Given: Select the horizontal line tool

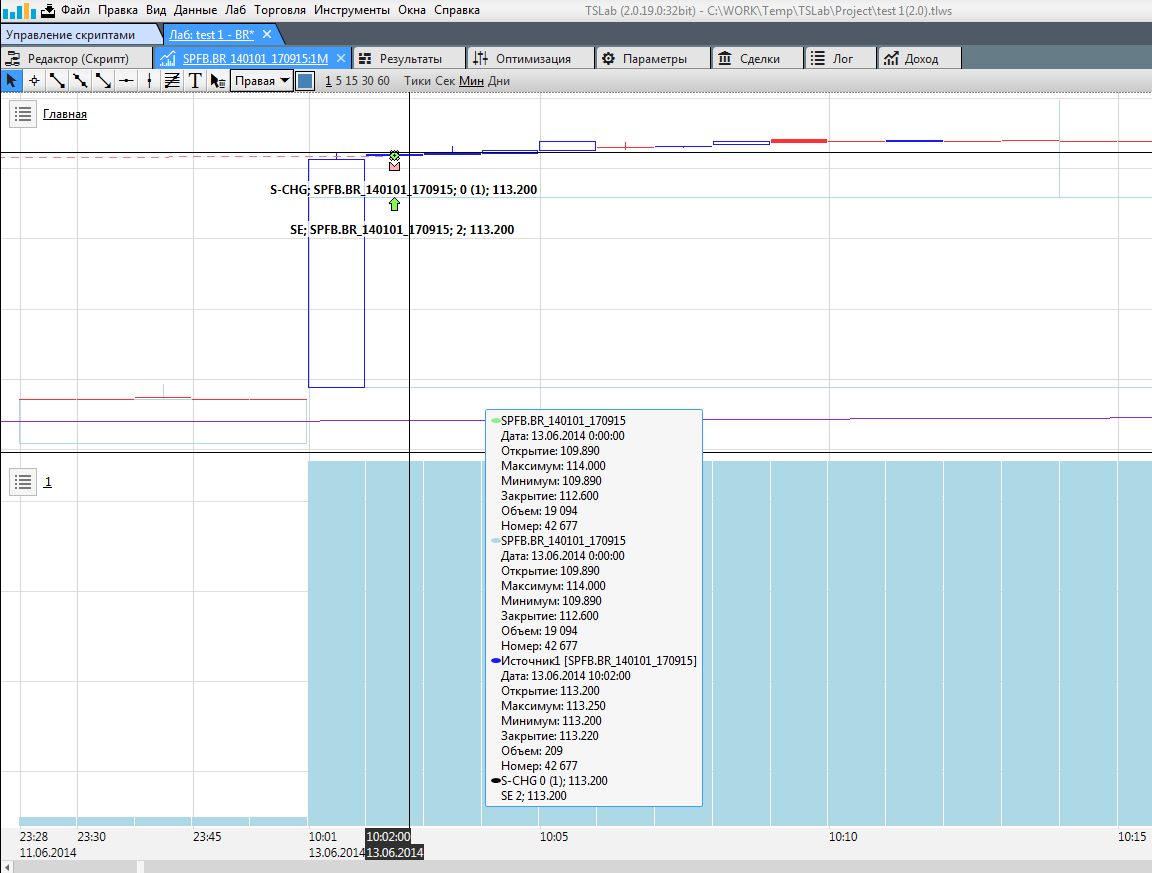Looking at the screenshot, I should tap(126, 81).
